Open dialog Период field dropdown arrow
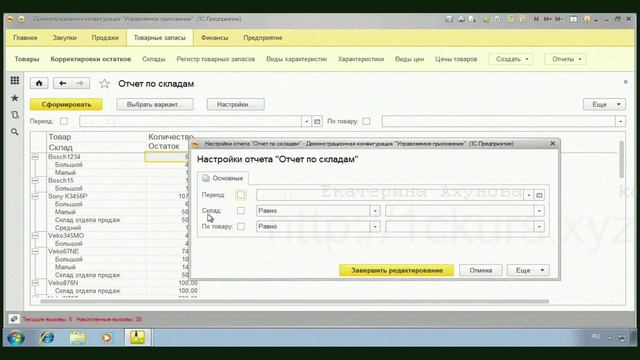Screen dimensions: 640x360 (x=529, y=195)
